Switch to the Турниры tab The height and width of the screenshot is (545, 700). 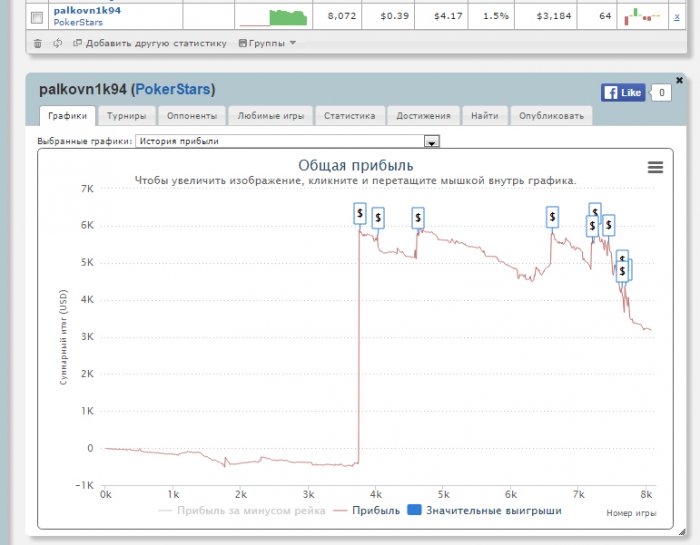126,116
